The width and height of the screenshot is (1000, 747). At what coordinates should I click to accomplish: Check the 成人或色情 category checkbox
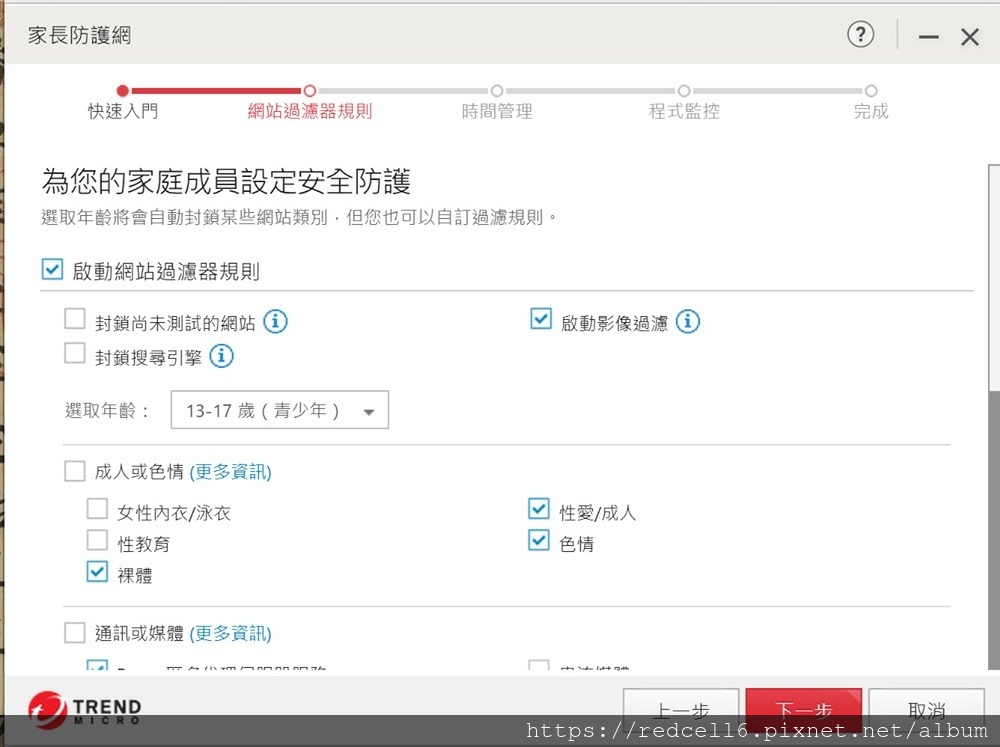(x=75, y=471)
